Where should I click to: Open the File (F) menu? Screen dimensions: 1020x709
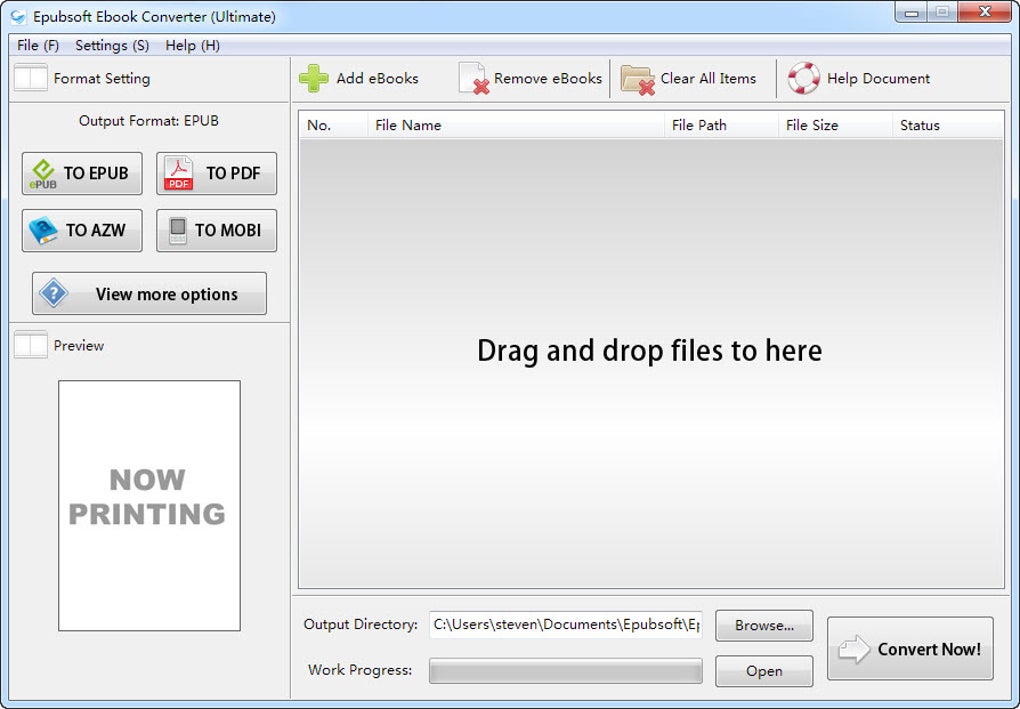pyautogui.click(x=38, y=46)
